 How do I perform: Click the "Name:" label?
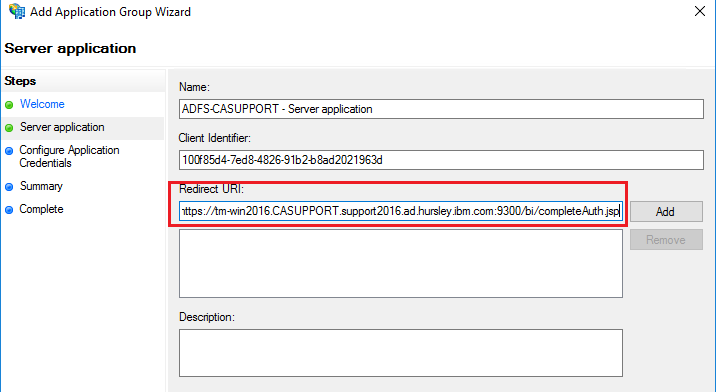coord(195,87)
